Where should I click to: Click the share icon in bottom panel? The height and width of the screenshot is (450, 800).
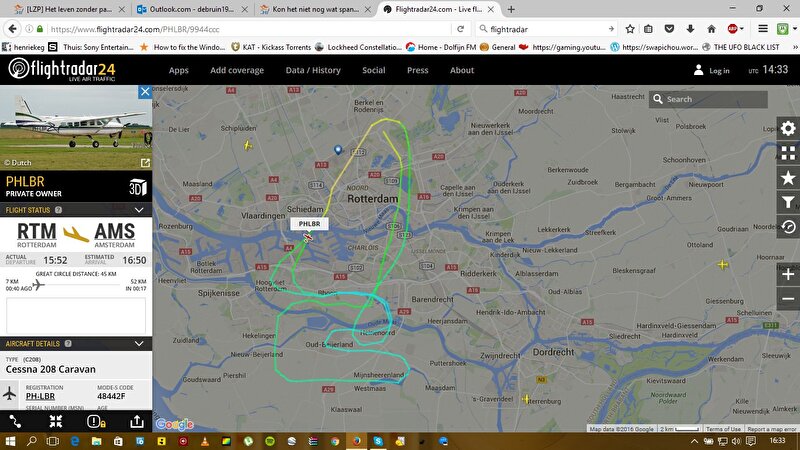[136, 421]
